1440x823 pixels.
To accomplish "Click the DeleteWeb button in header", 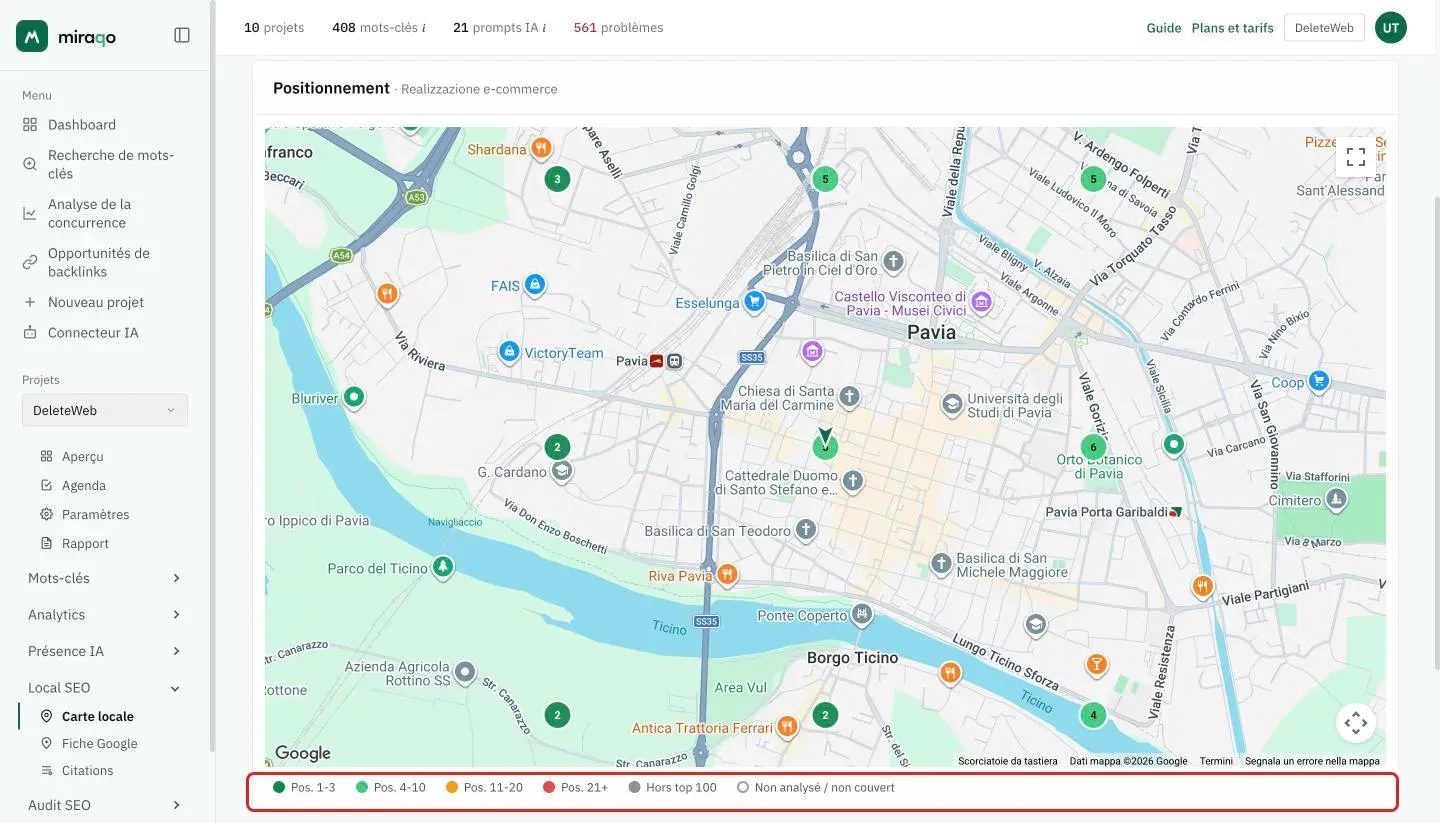I will (1324, 28).
